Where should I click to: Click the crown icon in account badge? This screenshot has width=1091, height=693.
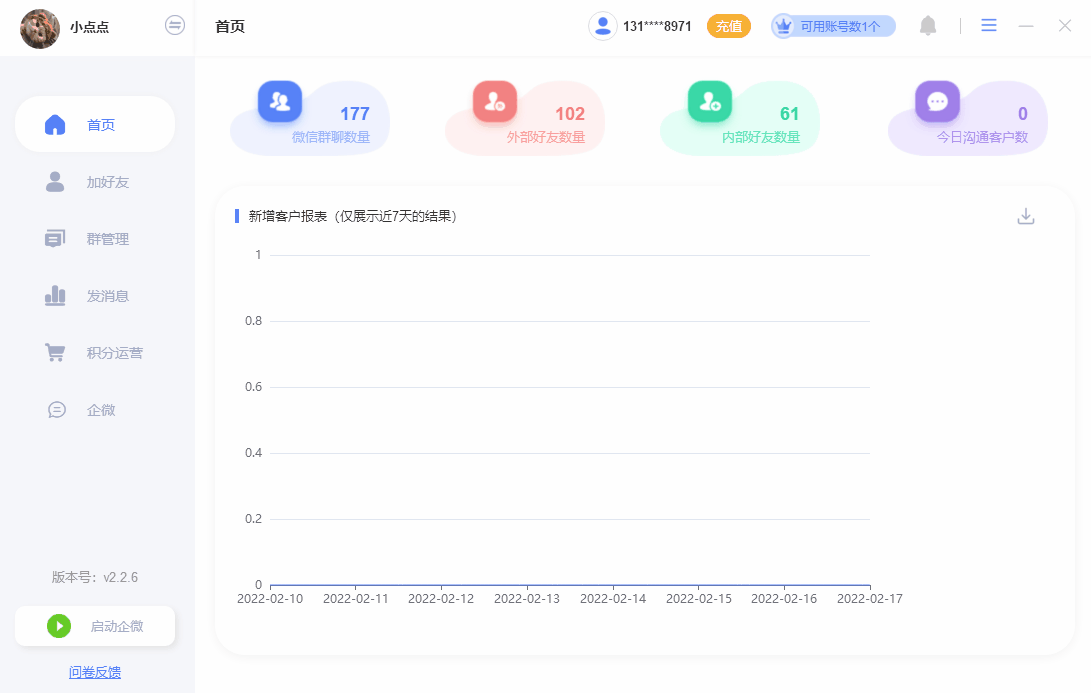tap(783, 26)
